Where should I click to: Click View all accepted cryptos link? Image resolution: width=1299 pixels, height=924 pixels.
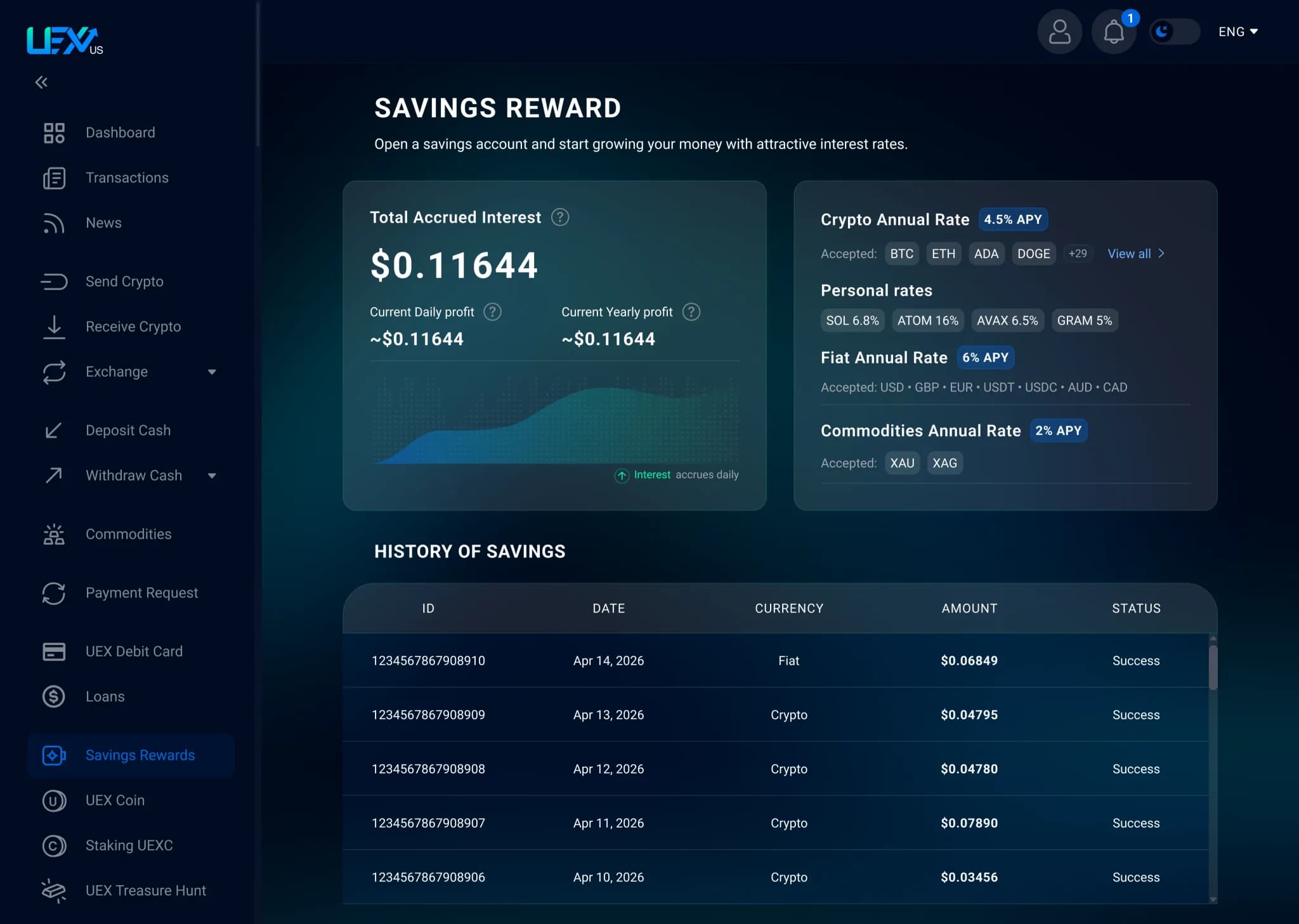(x=1136, y=254)
